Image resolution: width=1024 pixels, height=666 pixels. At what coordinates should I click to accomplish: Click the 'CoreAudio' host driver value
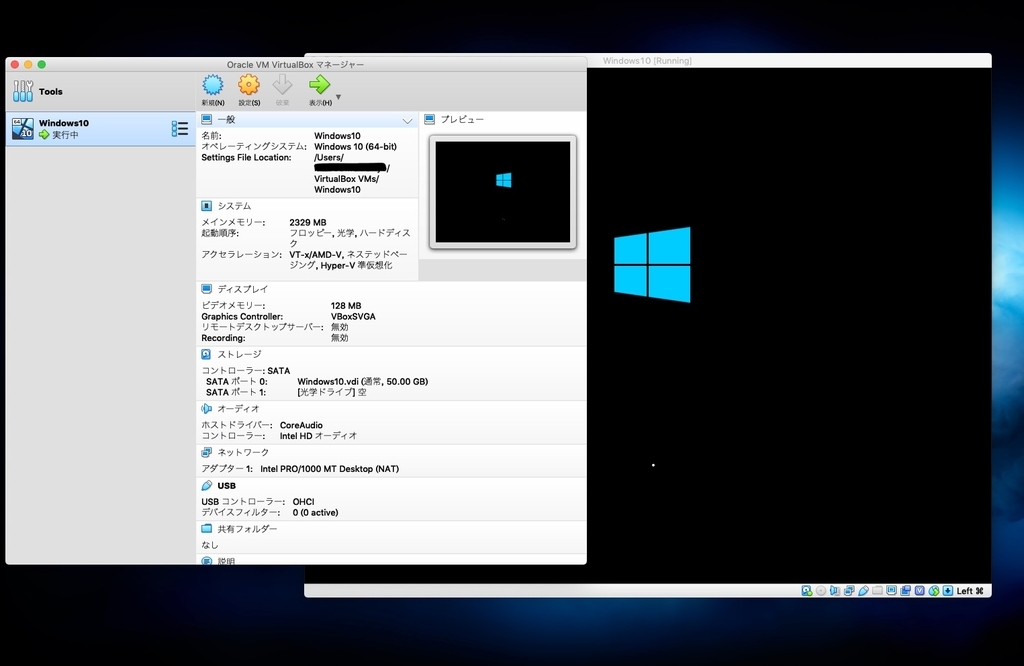click(x=301, y=425)
